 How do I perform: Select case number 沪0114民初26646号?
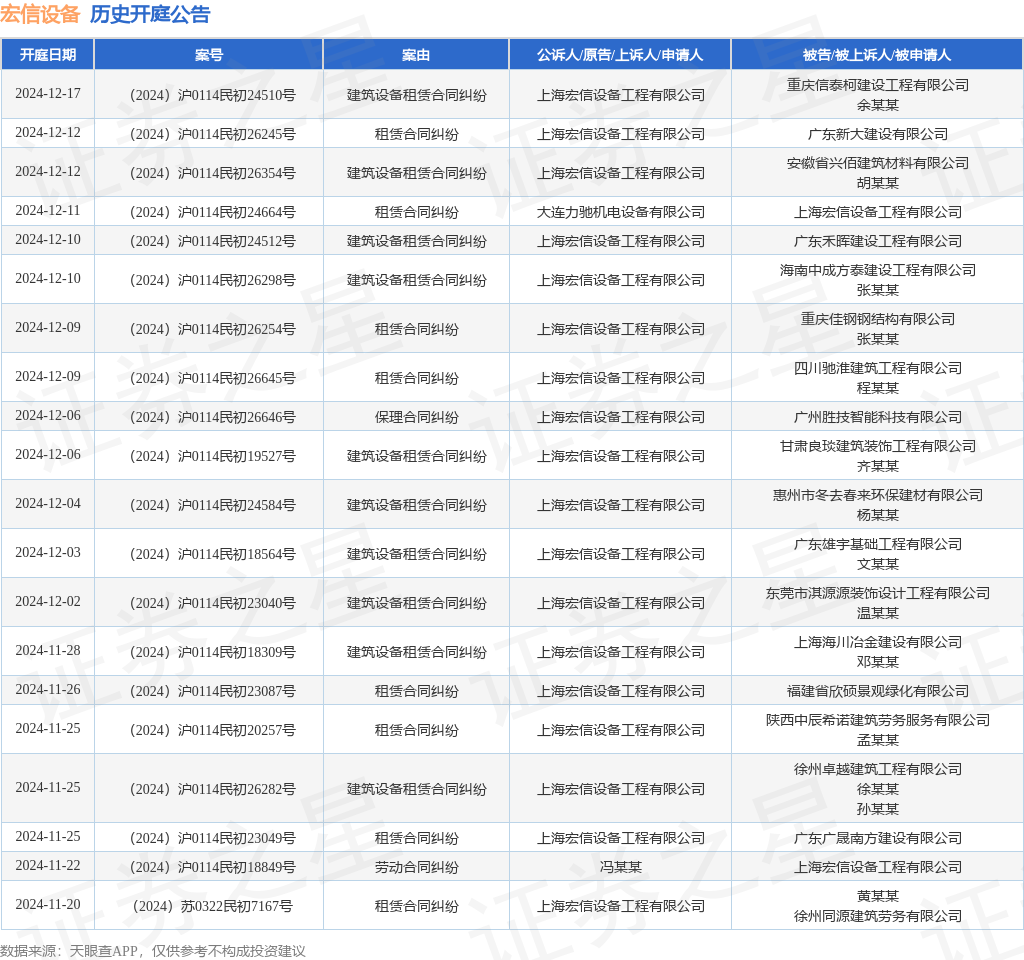pyautogui.click(x=213, y=417)
